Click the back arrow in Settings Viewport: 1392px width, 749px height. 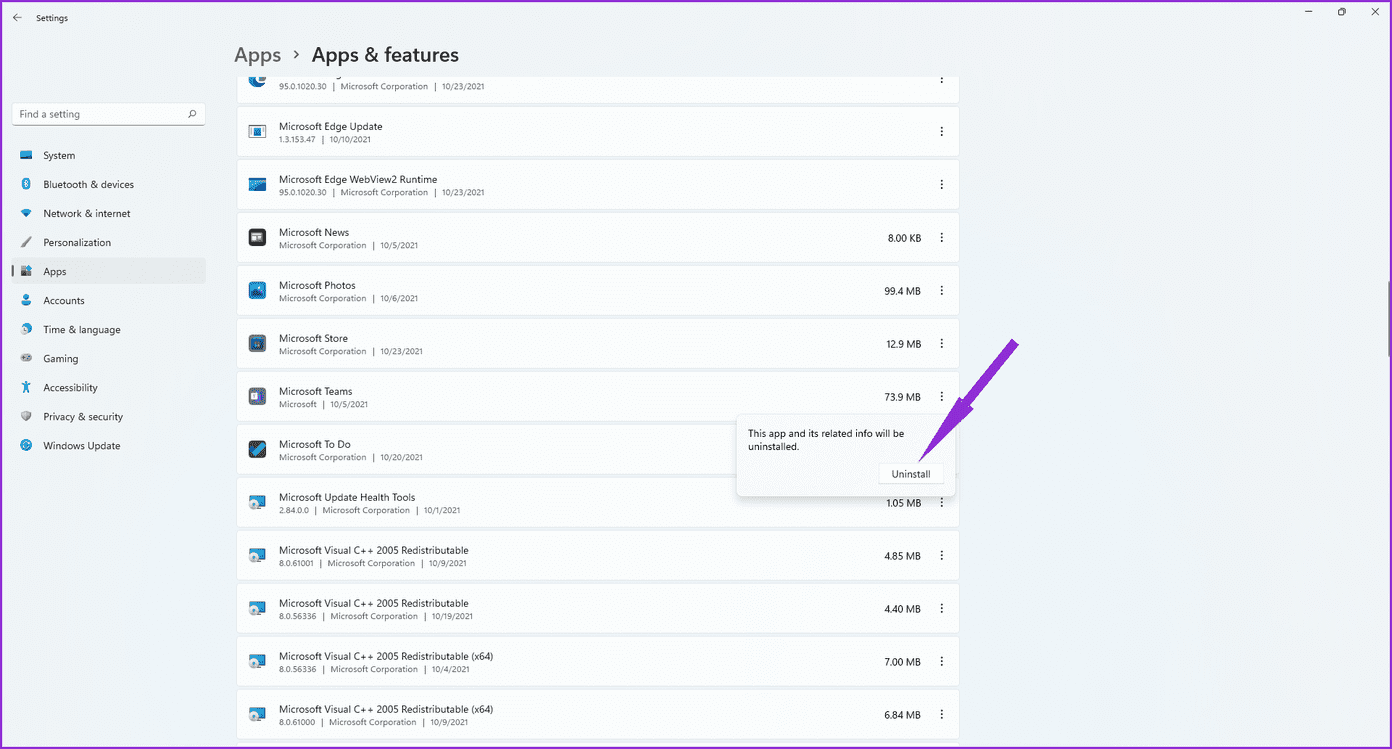pos(17,18)
